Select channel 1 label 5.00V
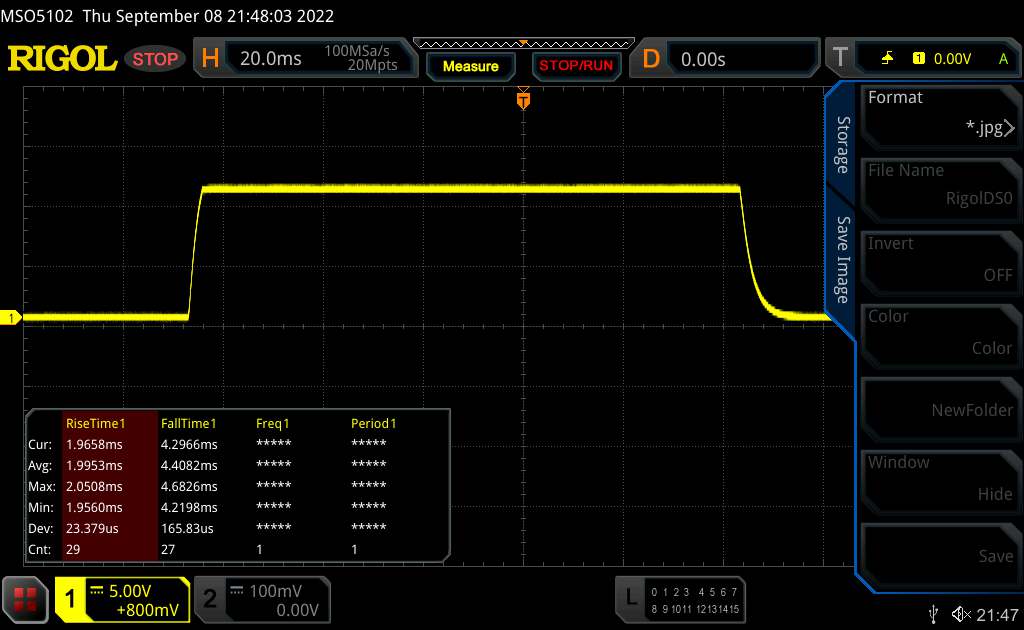 click(129, 591)
